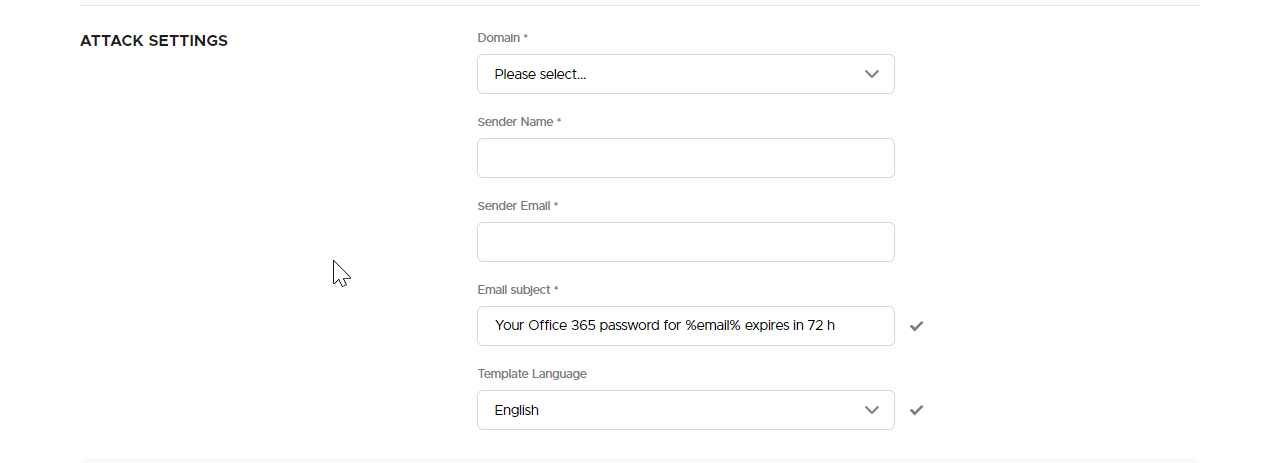Click into the Email subject field
Image resolution: width=1280 pixels, height=463 pixels.
pos(685,326)
